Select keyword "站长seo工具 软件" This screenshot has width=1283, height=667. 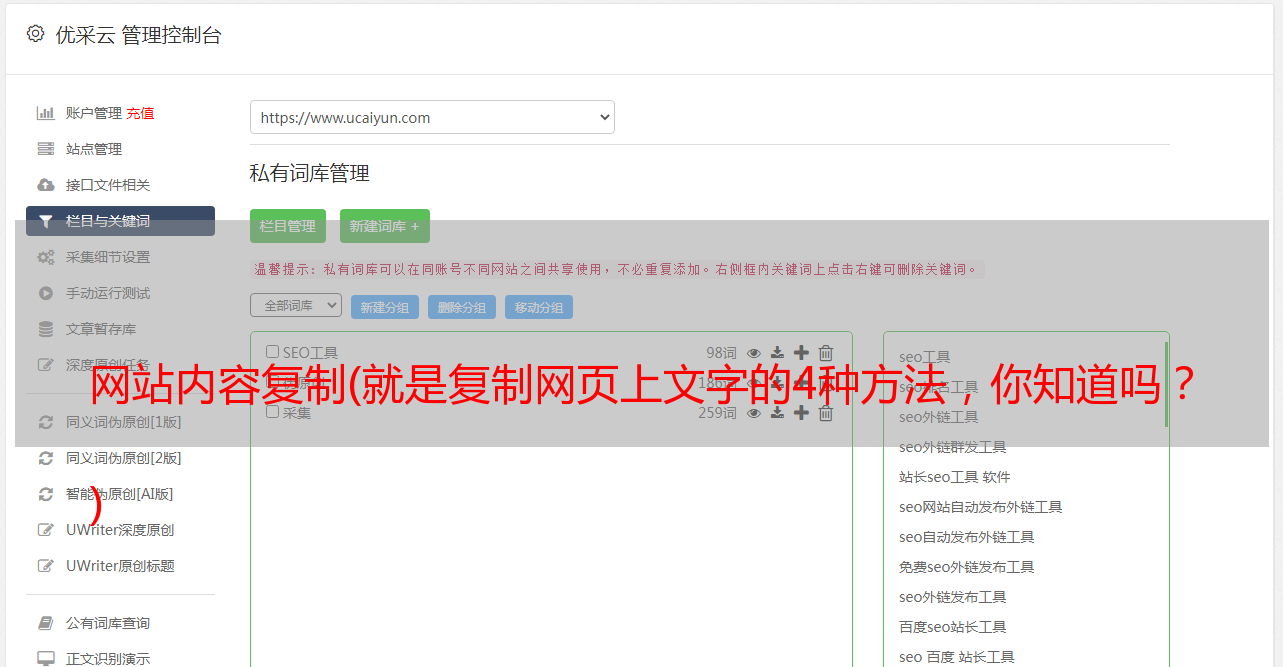click(x=955, y=477)
